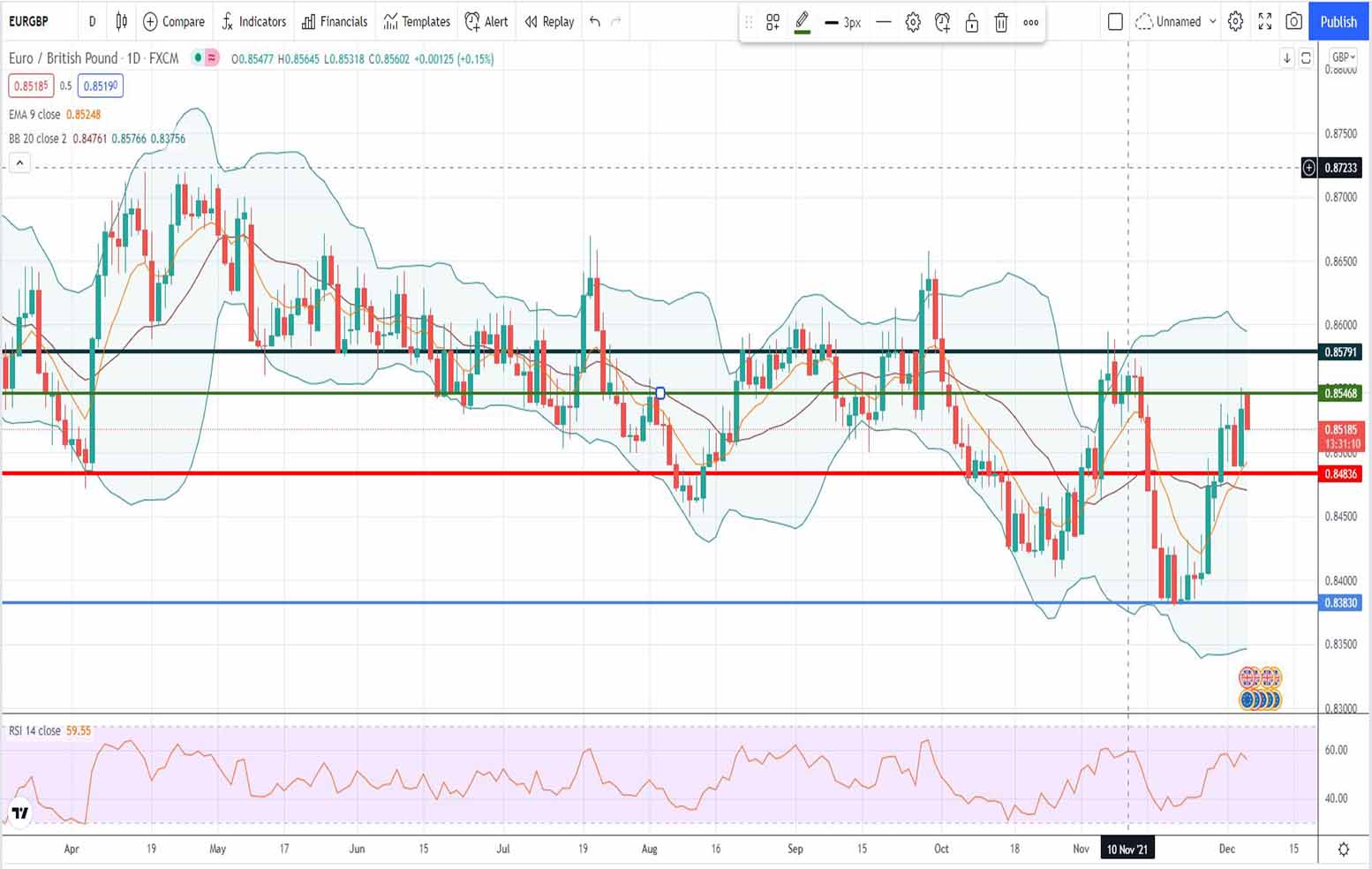Select the 10 Nov '21 marker on time axis
This screenshot has width=1372, height=869.
(x=1128, y=848)
